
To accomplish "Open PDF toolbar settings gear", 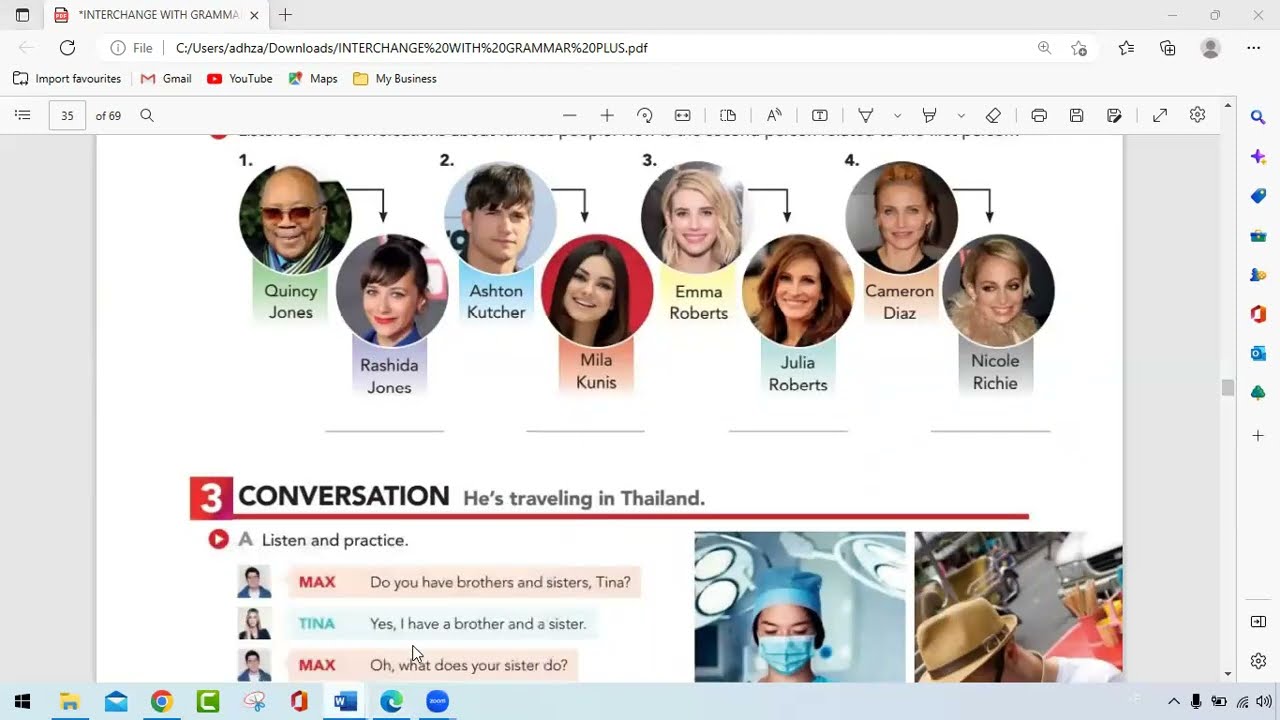I will click(1198, 115).
